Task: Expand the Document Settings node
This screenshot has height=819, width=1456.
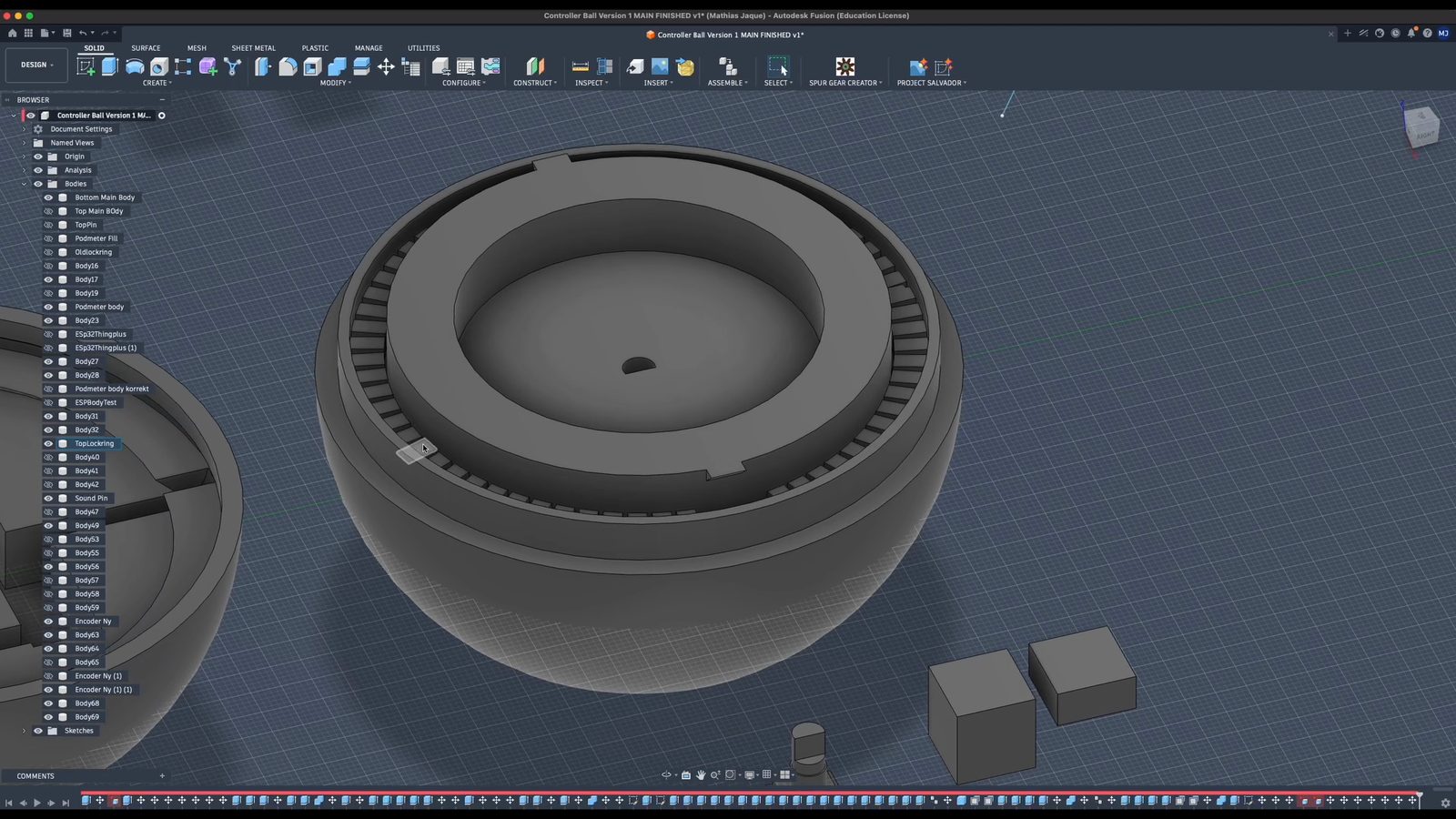Action: coord(25,129)
